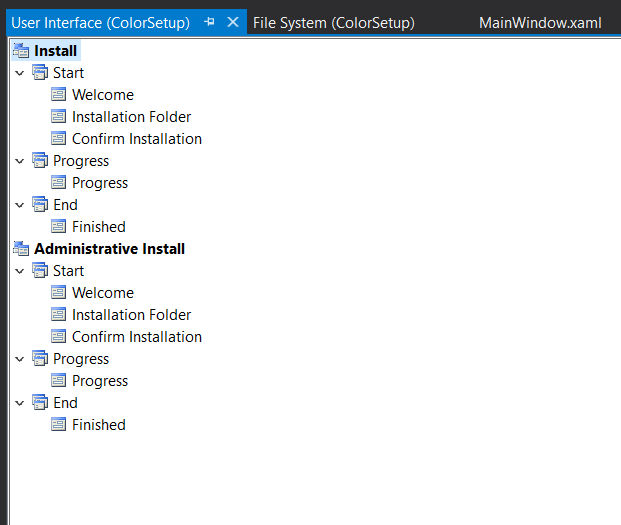The height and width of the screenshot is (525, 621).
Task: Click the Finished dialog icon under Administrative Install
Action: 59,424
